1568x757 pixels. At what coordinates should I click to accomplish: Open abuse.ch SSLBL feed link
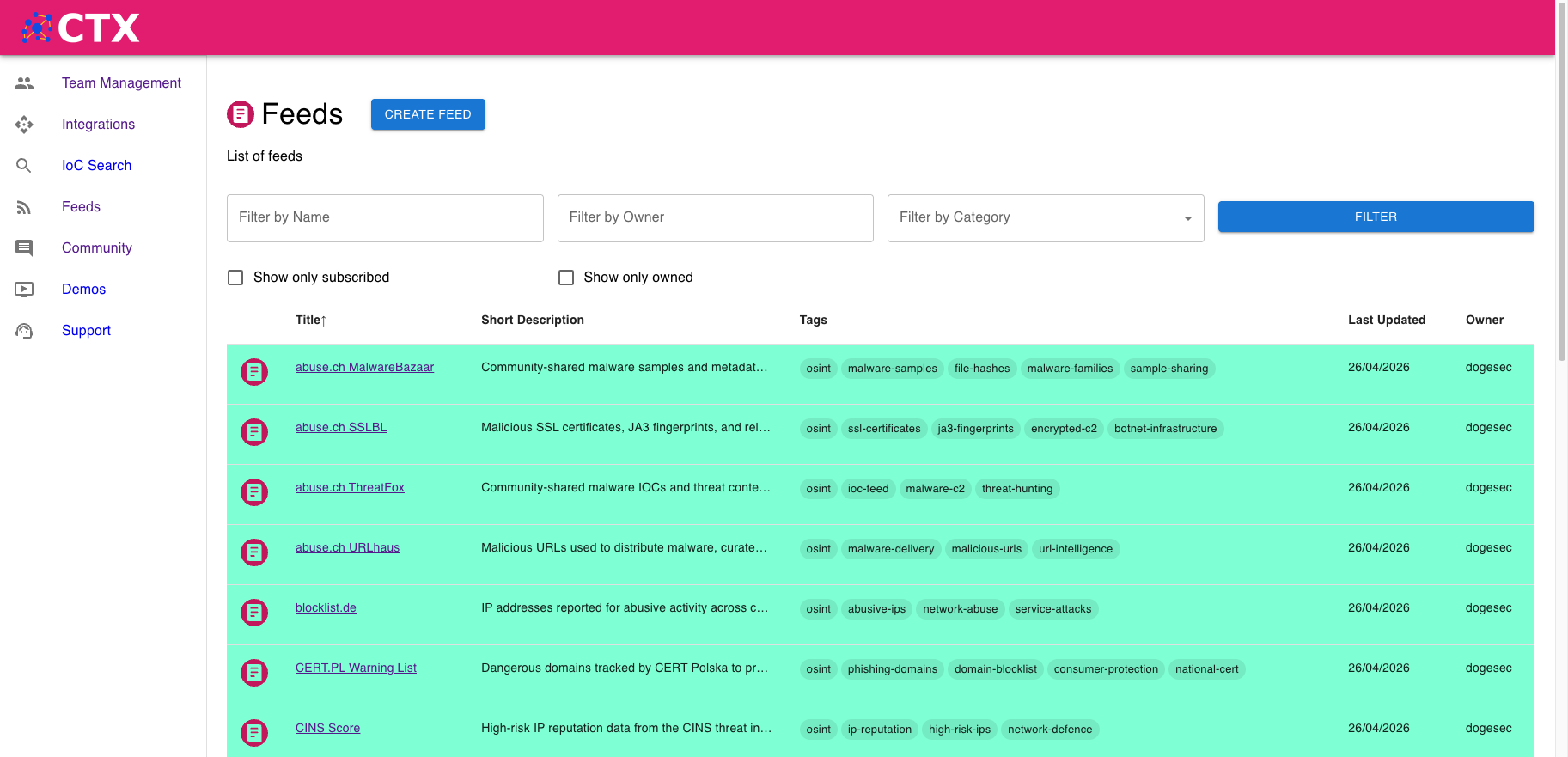[x=341, y=427]
